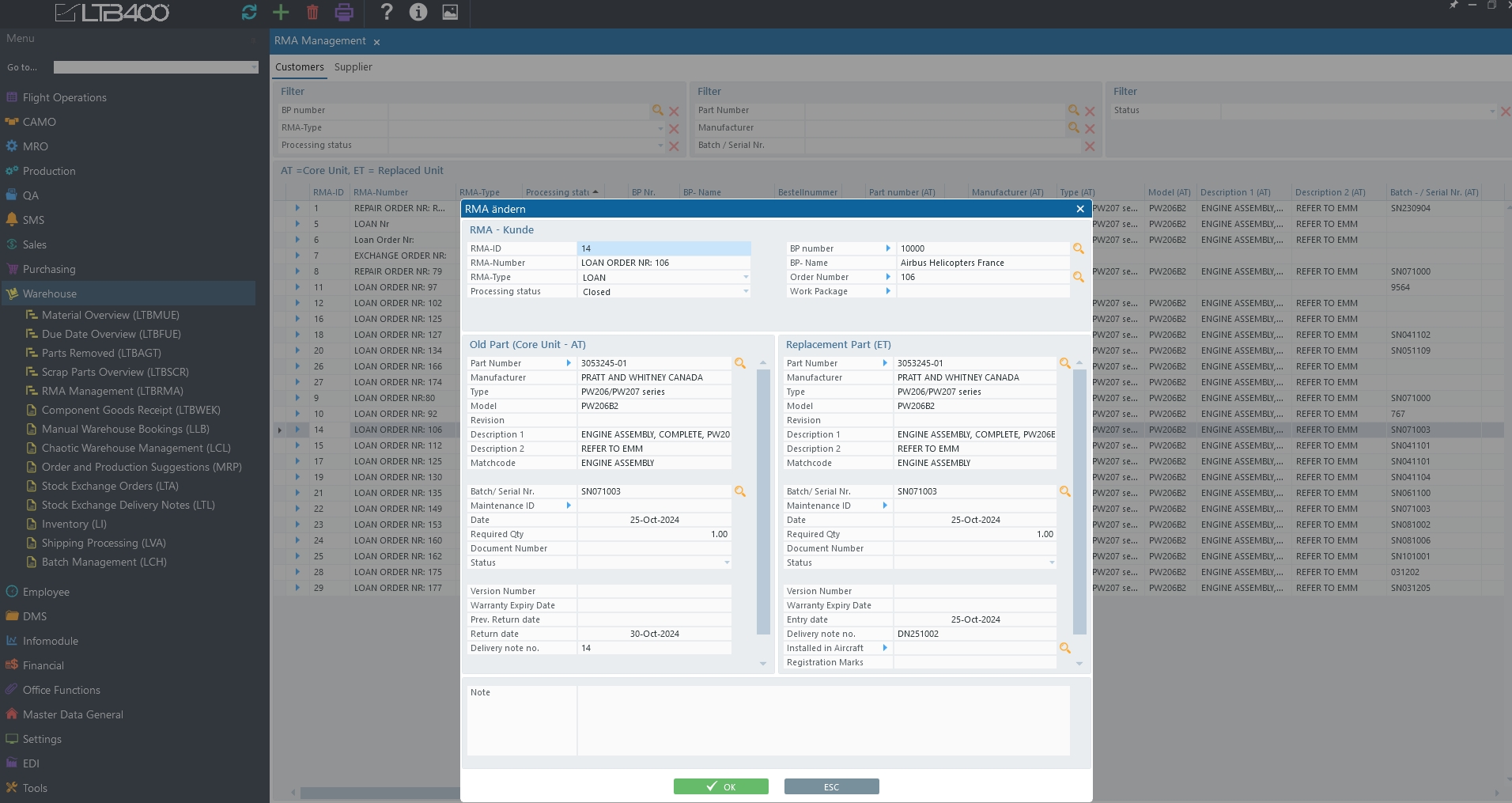Open Inventory (LI) in Warehouse tree
Screen dimensions: 1512x803
[74, 524]
